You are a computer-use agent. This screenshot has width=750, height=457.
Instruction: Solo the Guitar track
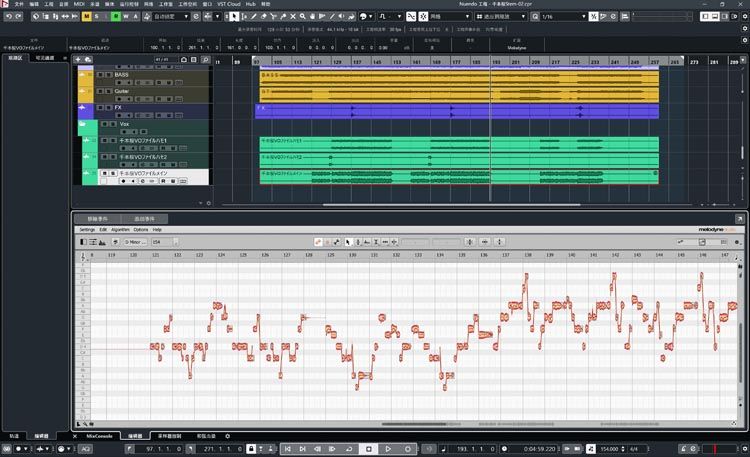[x=109, y=91]
